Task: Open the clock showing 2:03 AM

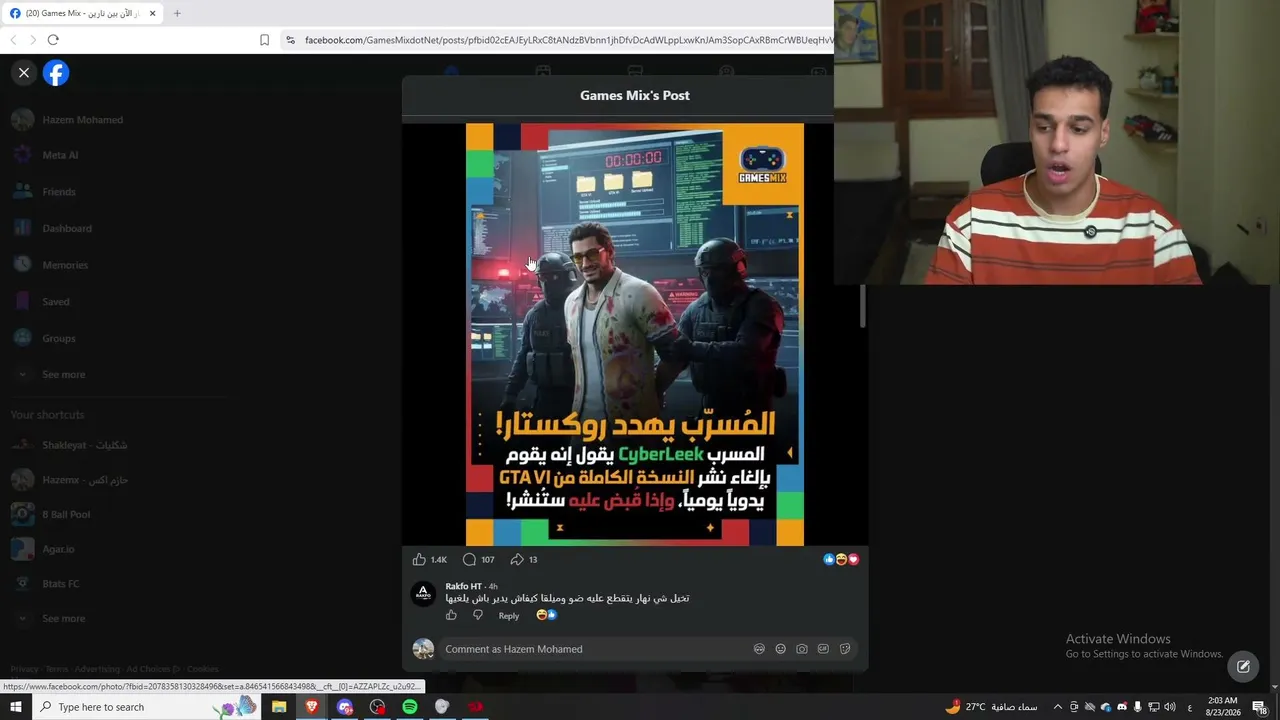Action: click(1223, 707)
